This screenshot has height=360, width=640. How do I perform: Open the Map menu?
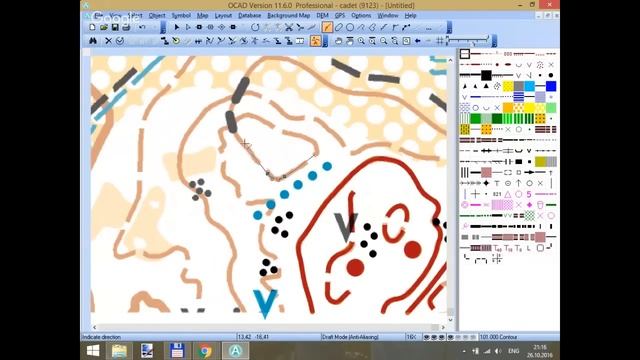coord(202,16)
